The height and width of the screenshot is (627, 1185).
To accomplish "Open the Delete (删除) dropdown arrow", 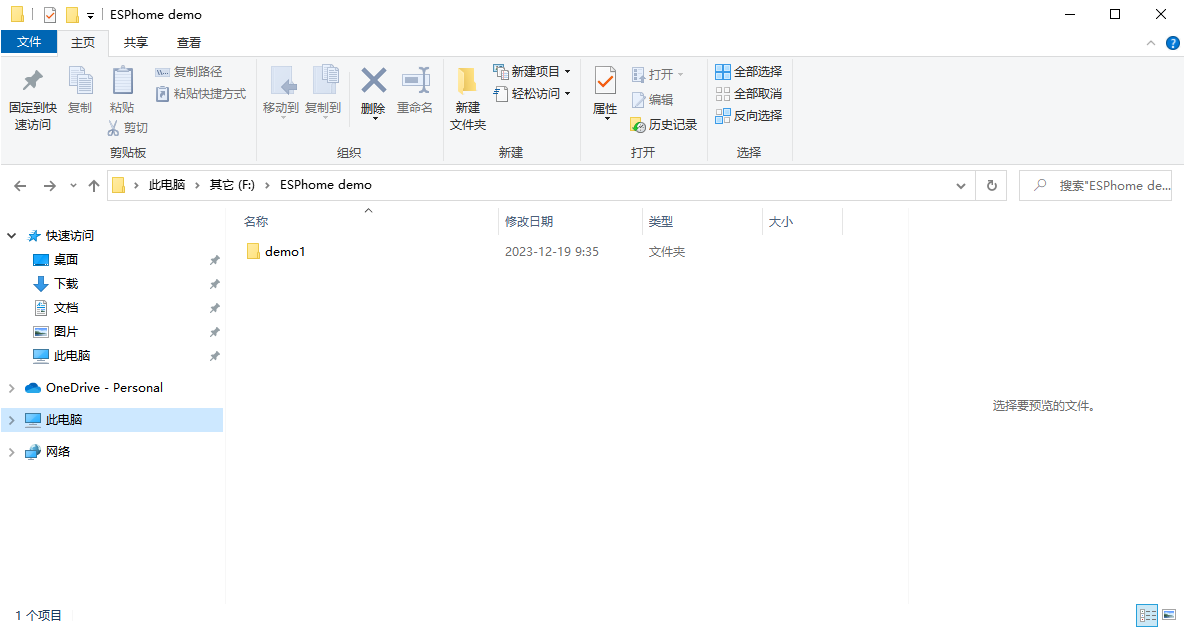I will 374,119.
